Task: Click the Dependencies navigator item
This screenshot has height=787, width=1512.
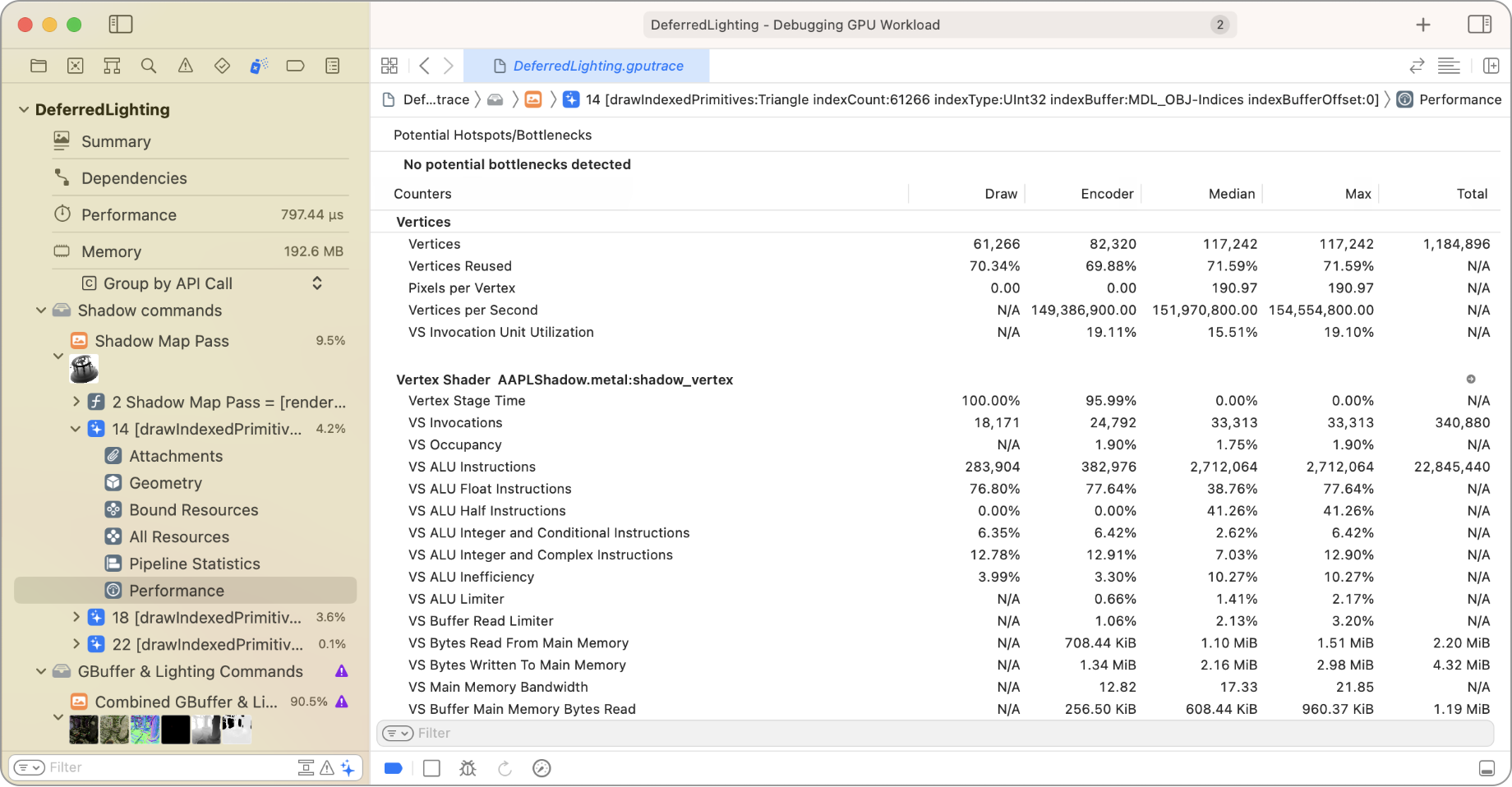Action: coord(134,178)
